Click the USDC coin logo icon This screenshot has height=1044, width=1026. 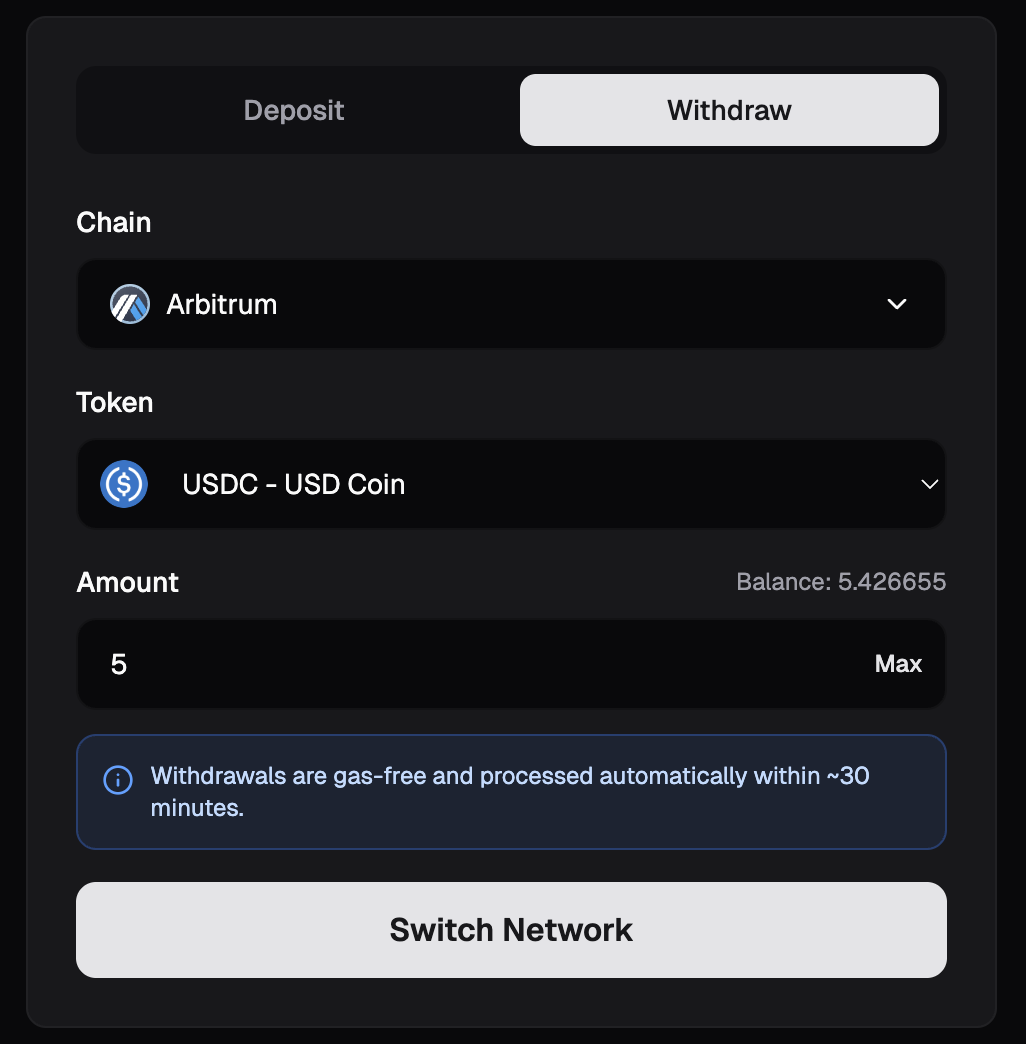point(124,484)
